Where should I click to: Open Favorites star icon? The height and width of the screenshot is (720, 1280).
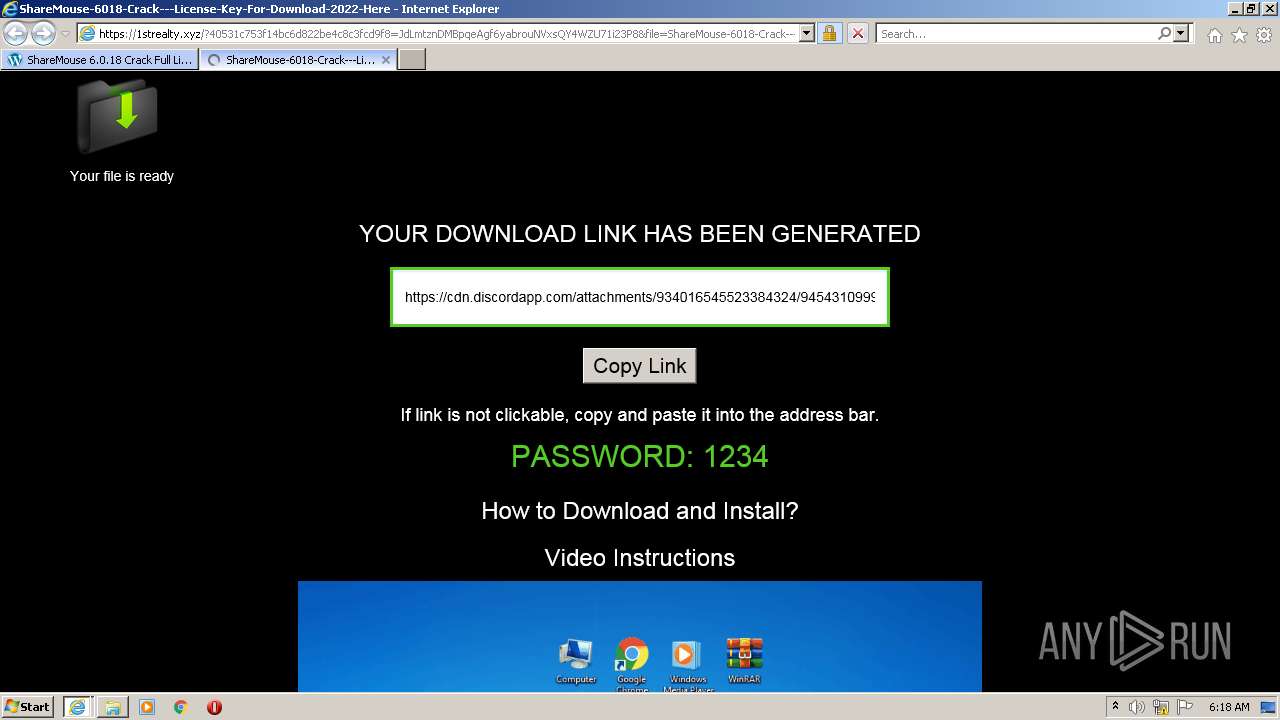1239,35
